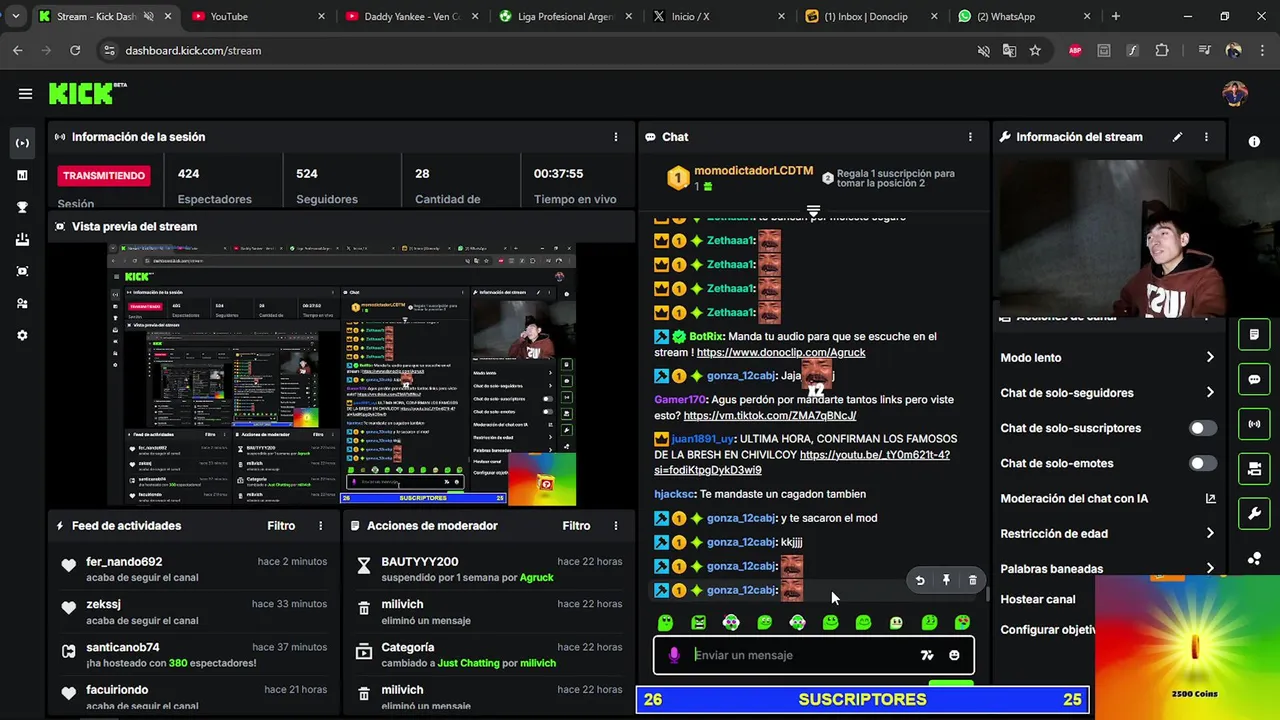Image resolution: width=1280 pixels, height=720 pixels.
Task: Open the youtu.be link from juan1891_uy
Action: [802, 462]
